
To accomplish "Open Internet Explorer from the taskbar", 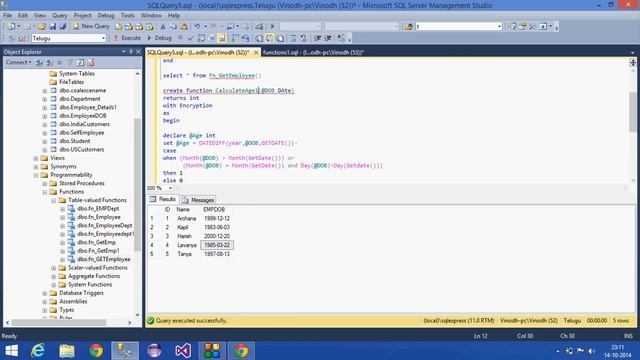I will pyautogui.click(x=38, y=350).
